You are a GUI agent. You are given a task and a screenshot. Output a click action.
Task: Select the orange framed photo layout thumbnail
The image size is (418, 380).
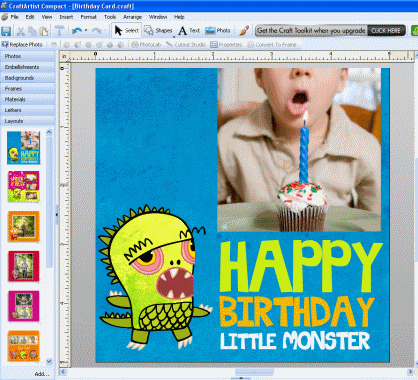[x=24, y=227]
